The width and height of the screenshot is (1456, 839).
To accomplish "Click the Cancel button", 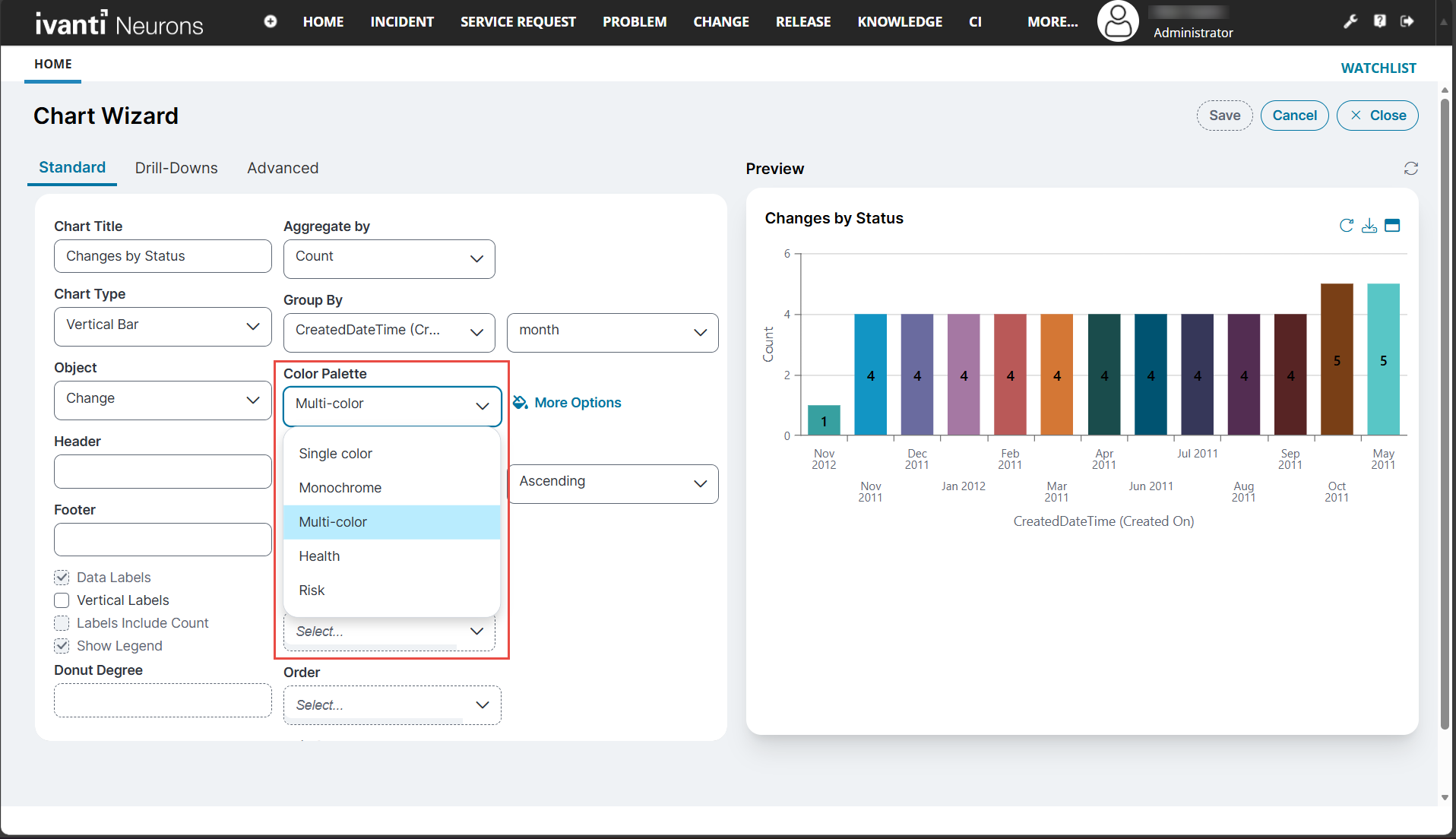I will 1294,116.
